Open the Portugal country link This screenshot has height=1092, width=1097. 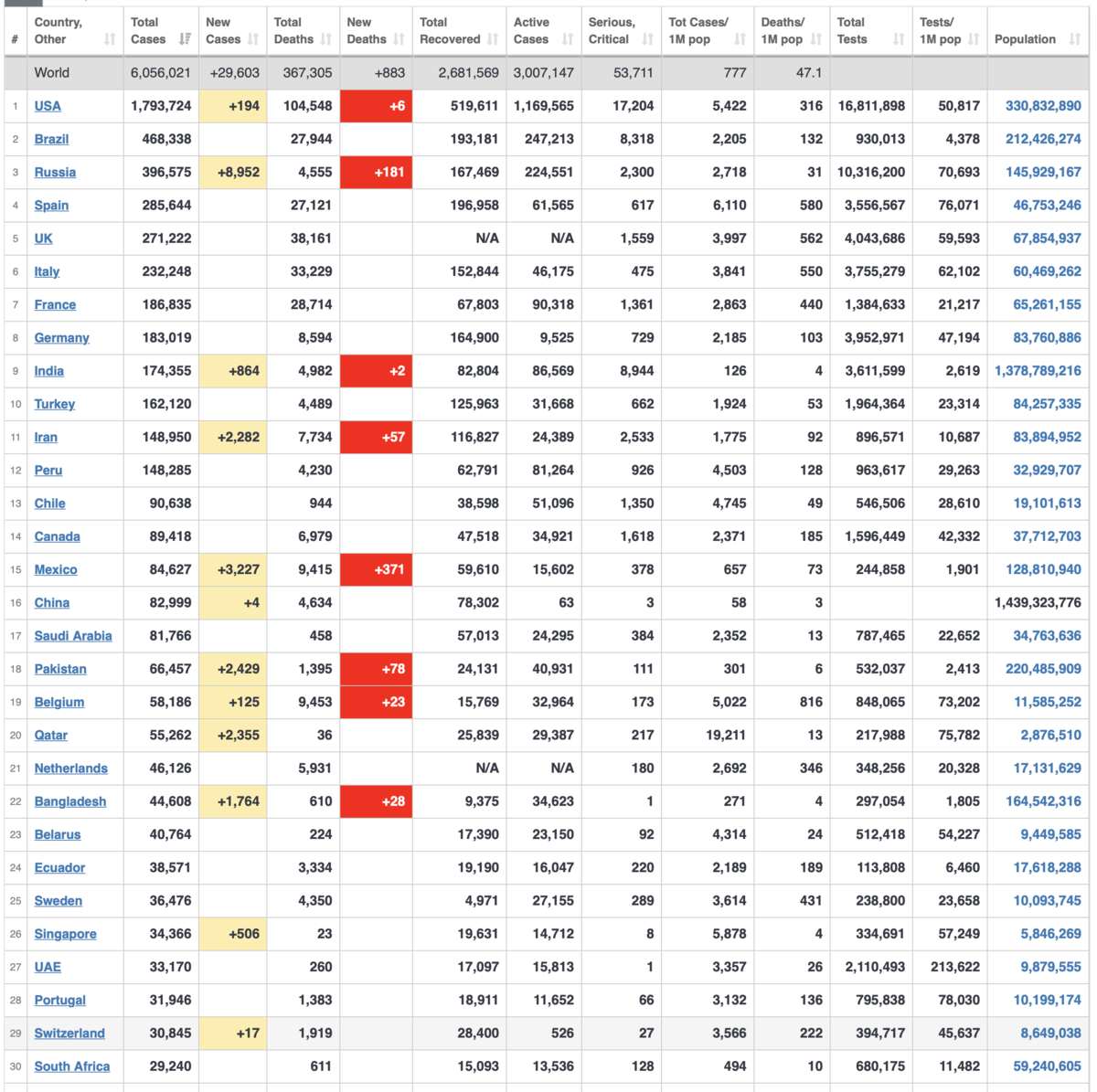click(x=59, y=1001)
